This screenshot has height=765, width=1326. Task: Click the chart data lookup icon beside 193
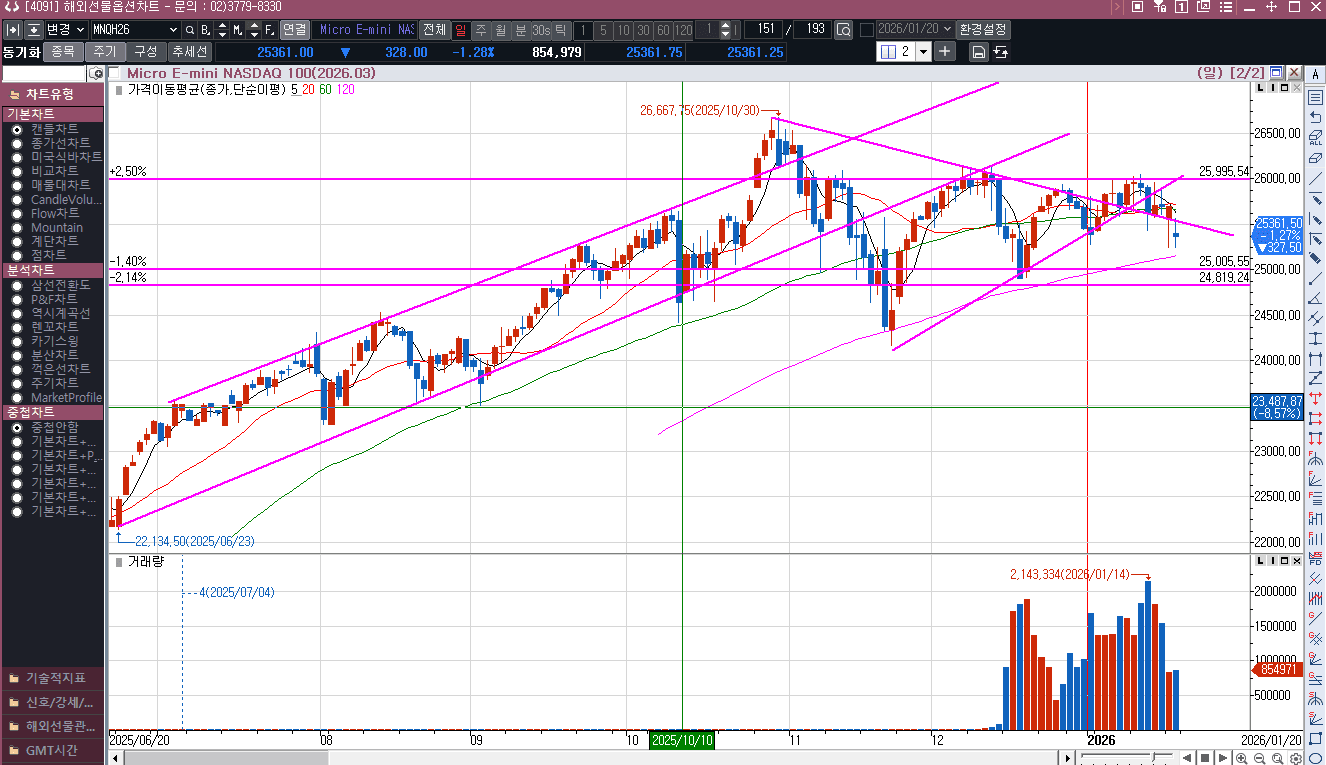click(x=843, y=30)
